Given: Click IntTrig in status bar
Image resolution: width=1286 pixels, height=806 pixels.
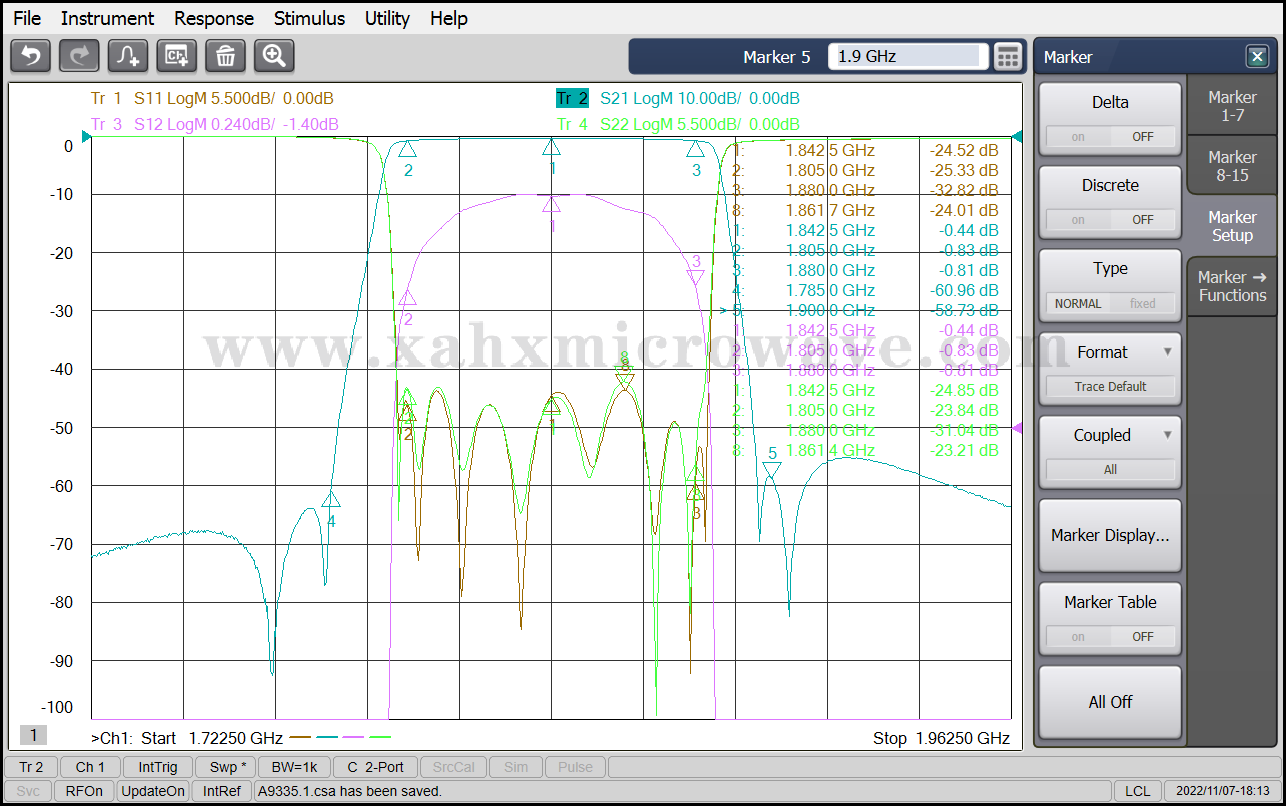Looking at the screenshot, I should pyautogui.click(x=158, y=767).
